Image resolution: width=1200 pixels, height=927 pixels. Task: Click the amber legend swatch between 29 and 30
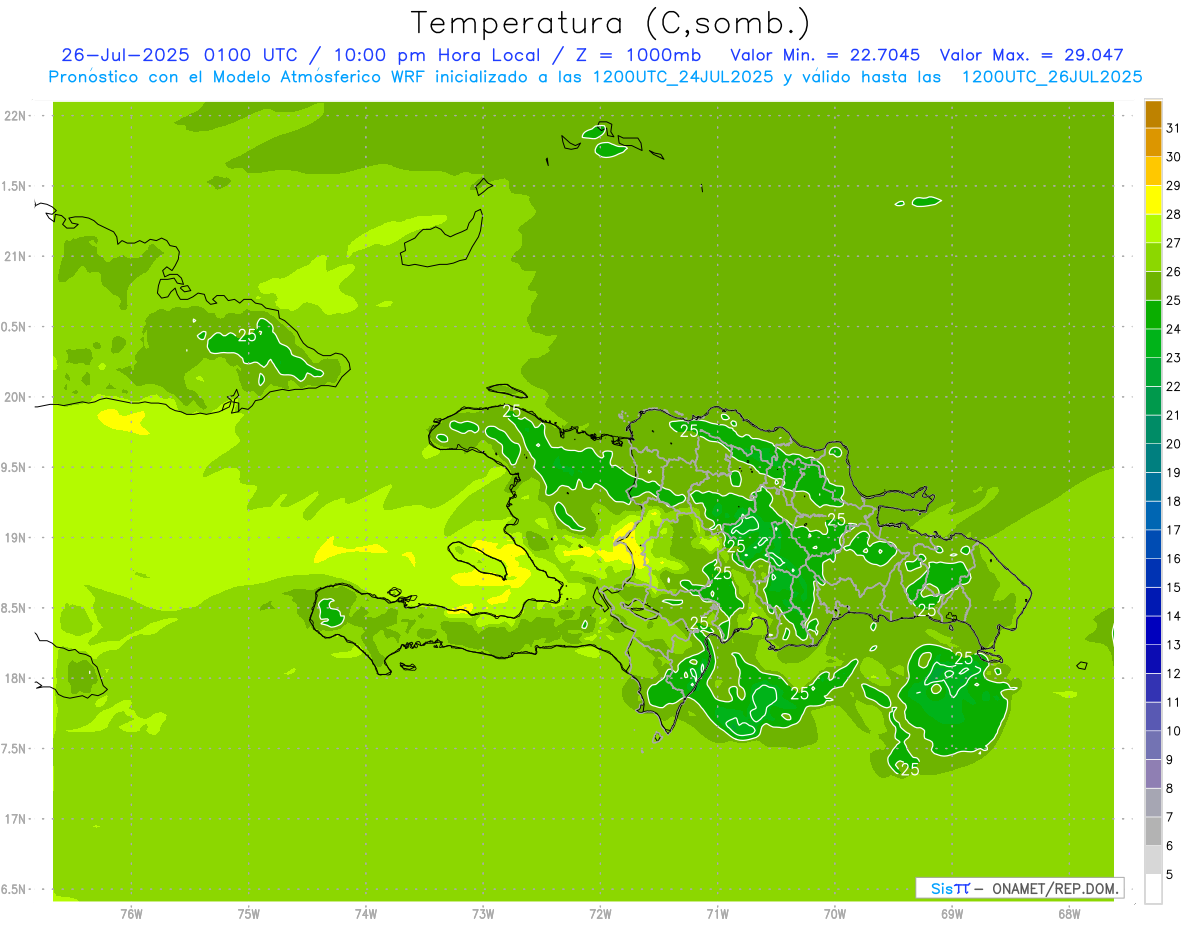click(1153, 171)
